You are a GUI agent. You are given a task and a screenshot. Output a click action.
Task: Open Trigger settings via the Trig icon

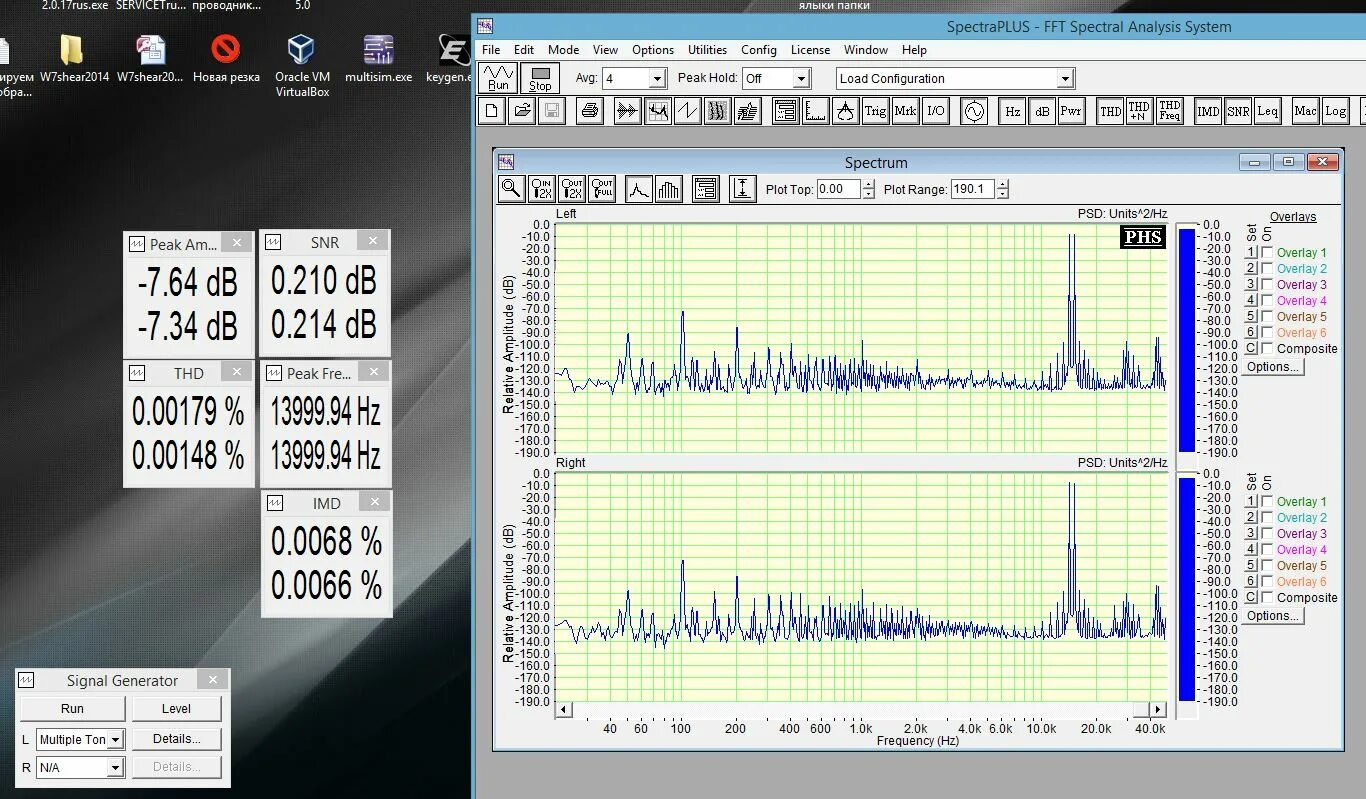point(875,111)
